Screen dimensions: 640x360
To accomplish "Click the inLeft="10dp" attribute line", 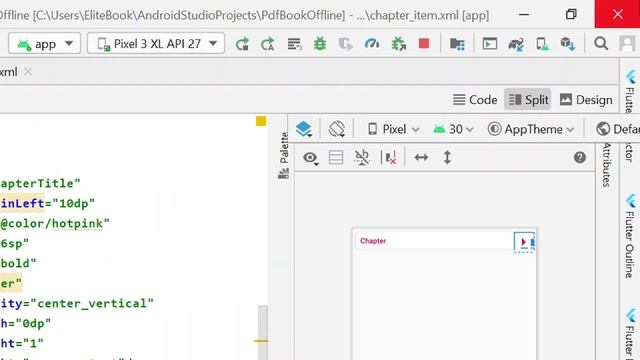I will point(47,203).
